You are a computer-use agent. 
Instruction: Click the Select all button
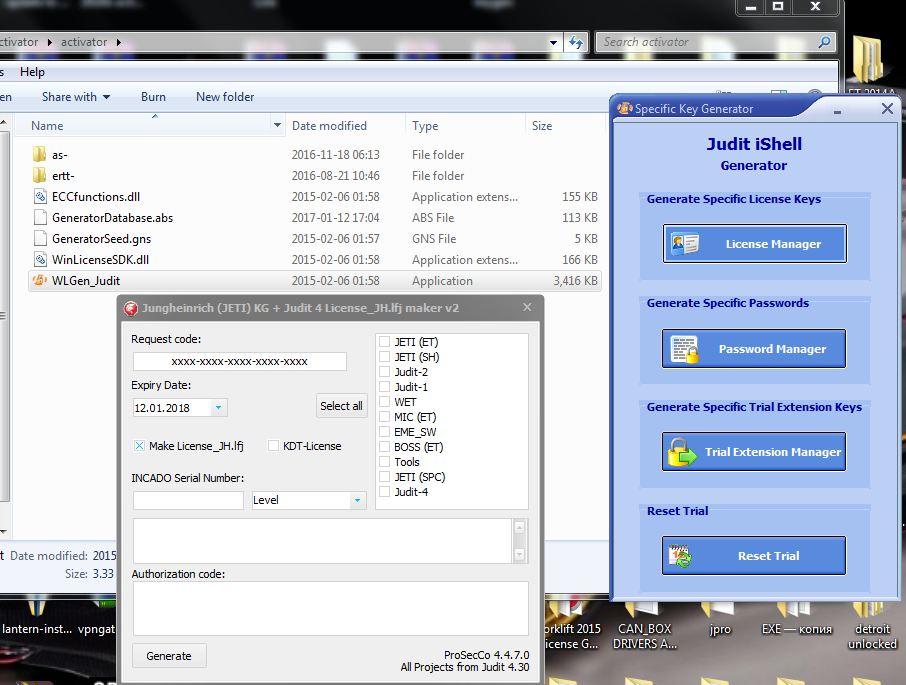(341, 406)
